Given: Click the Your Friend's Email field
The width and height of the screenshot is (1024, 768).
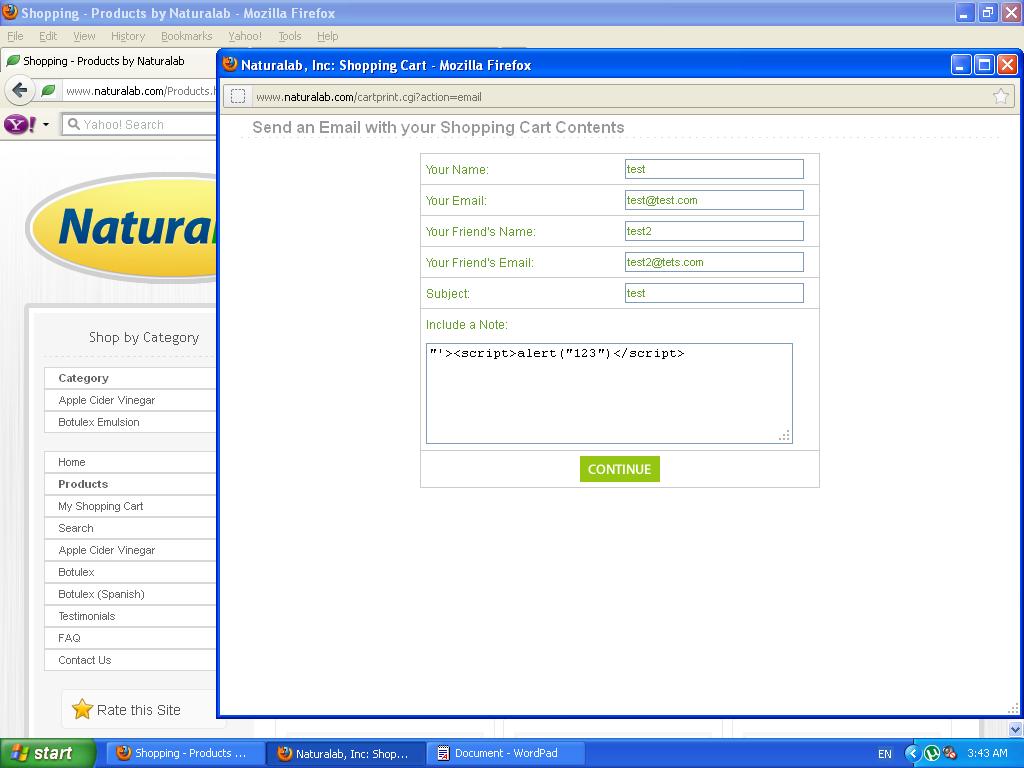Looking at the screenshot, I should tap(714, 262).
